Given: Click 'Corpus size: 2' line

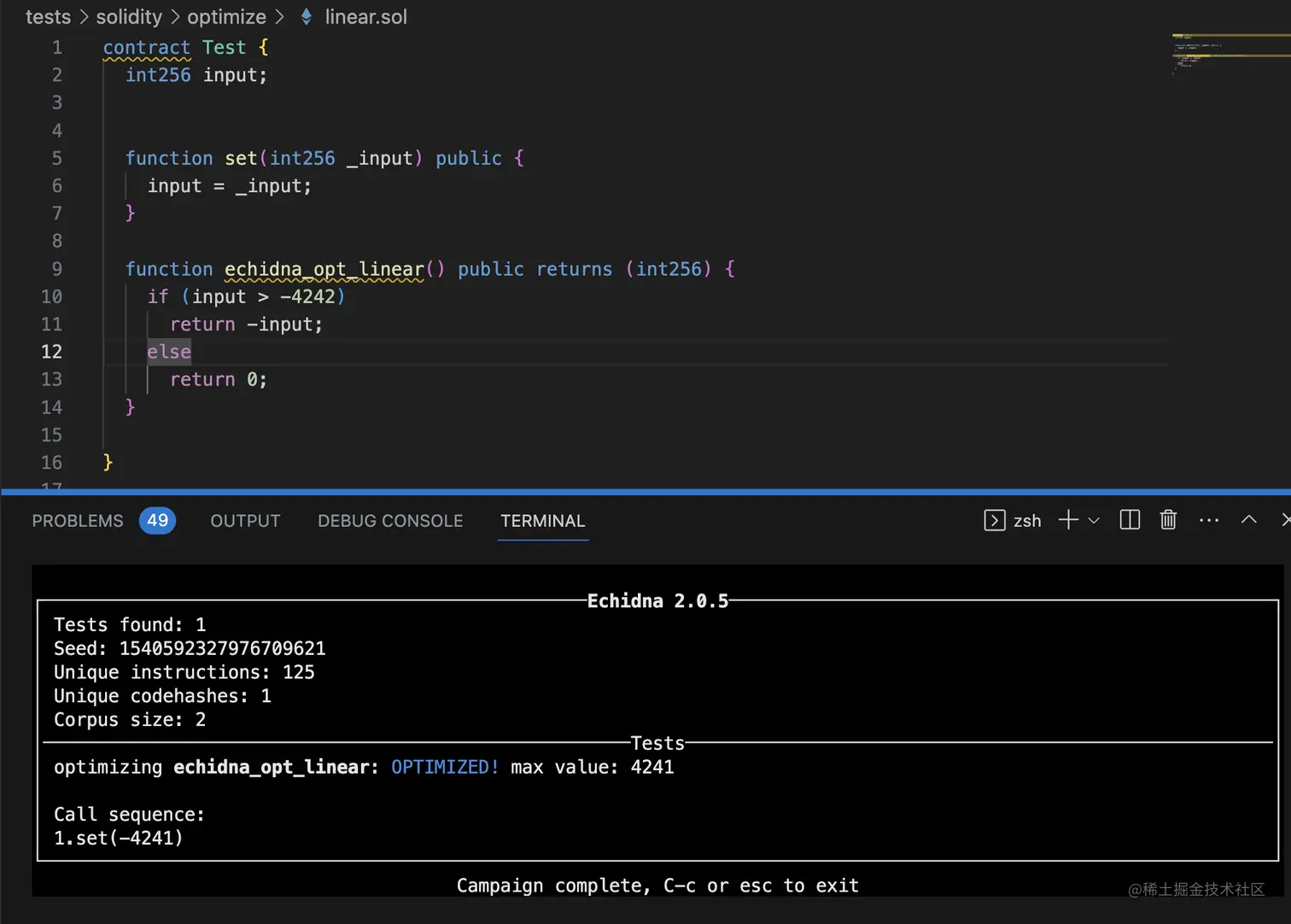Looking at the screenshot, I should 130,720.
